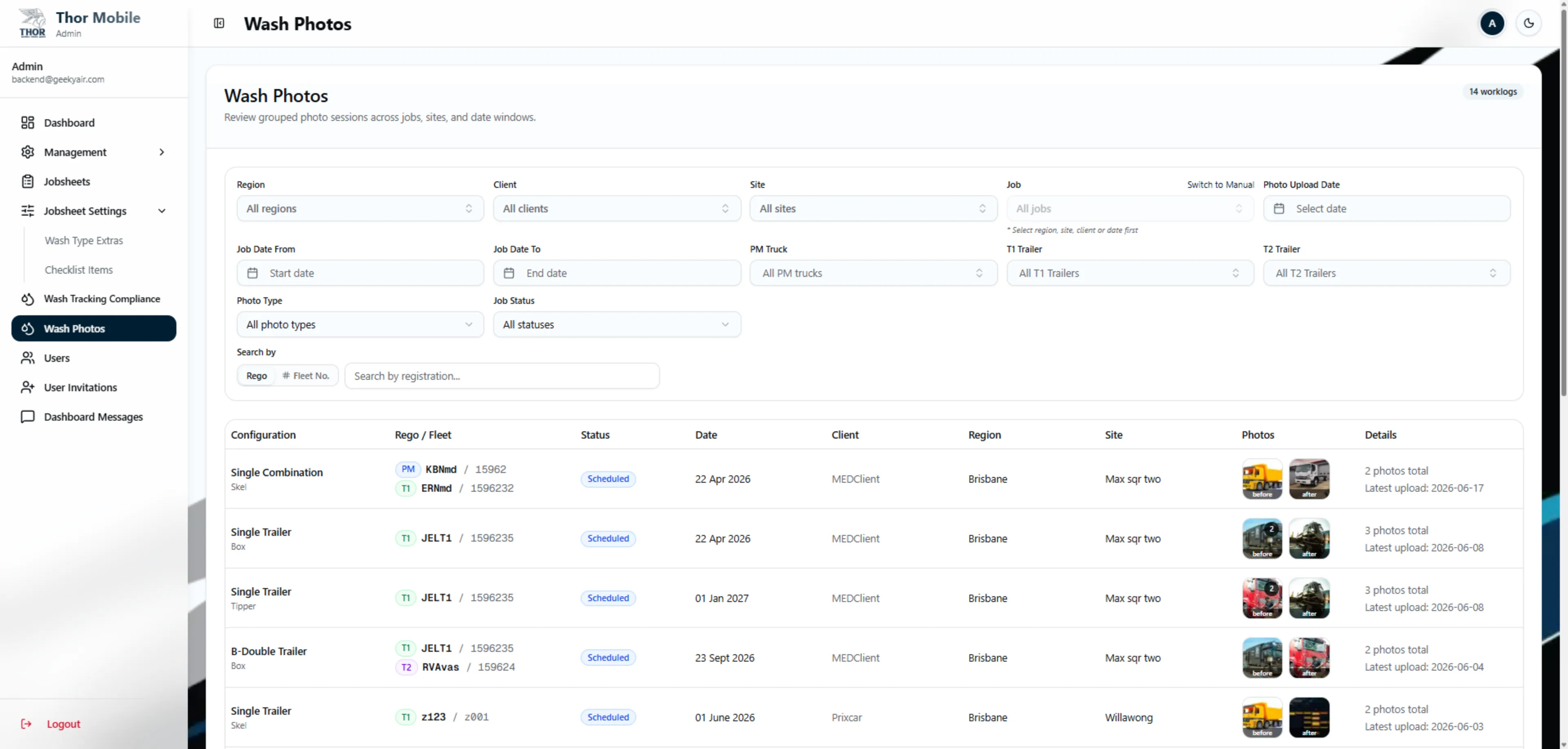Open the All statuses dropdown

tap(617, 325)
